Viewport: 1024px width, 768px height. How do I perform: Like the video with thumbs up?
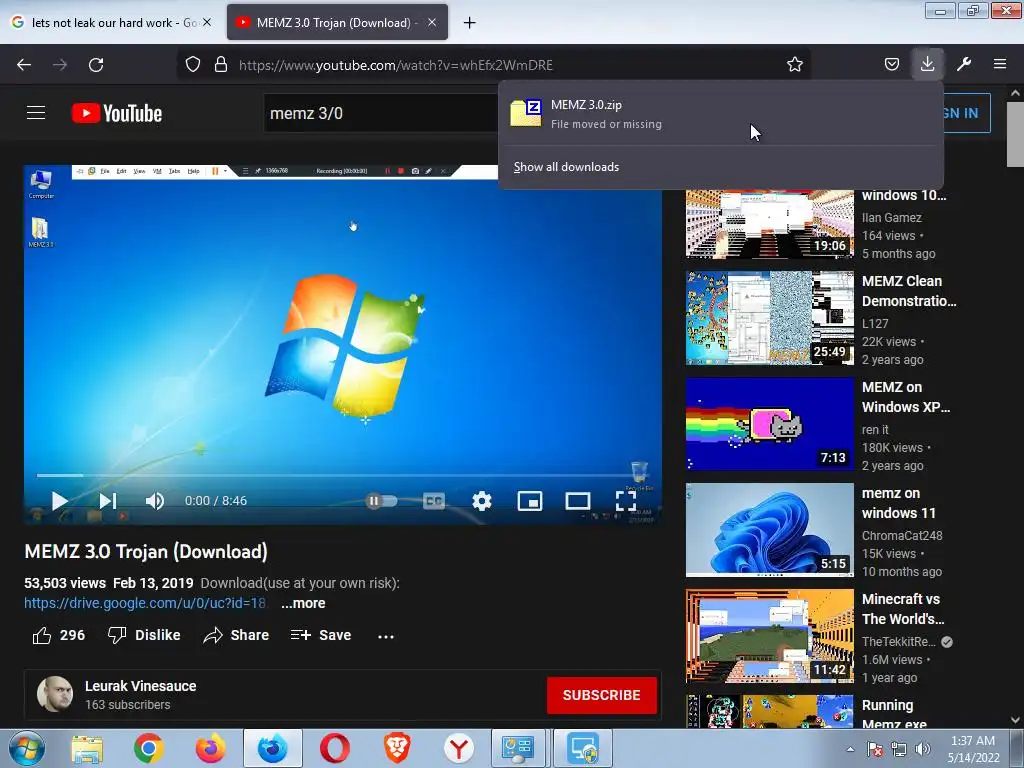pos(58,635)
